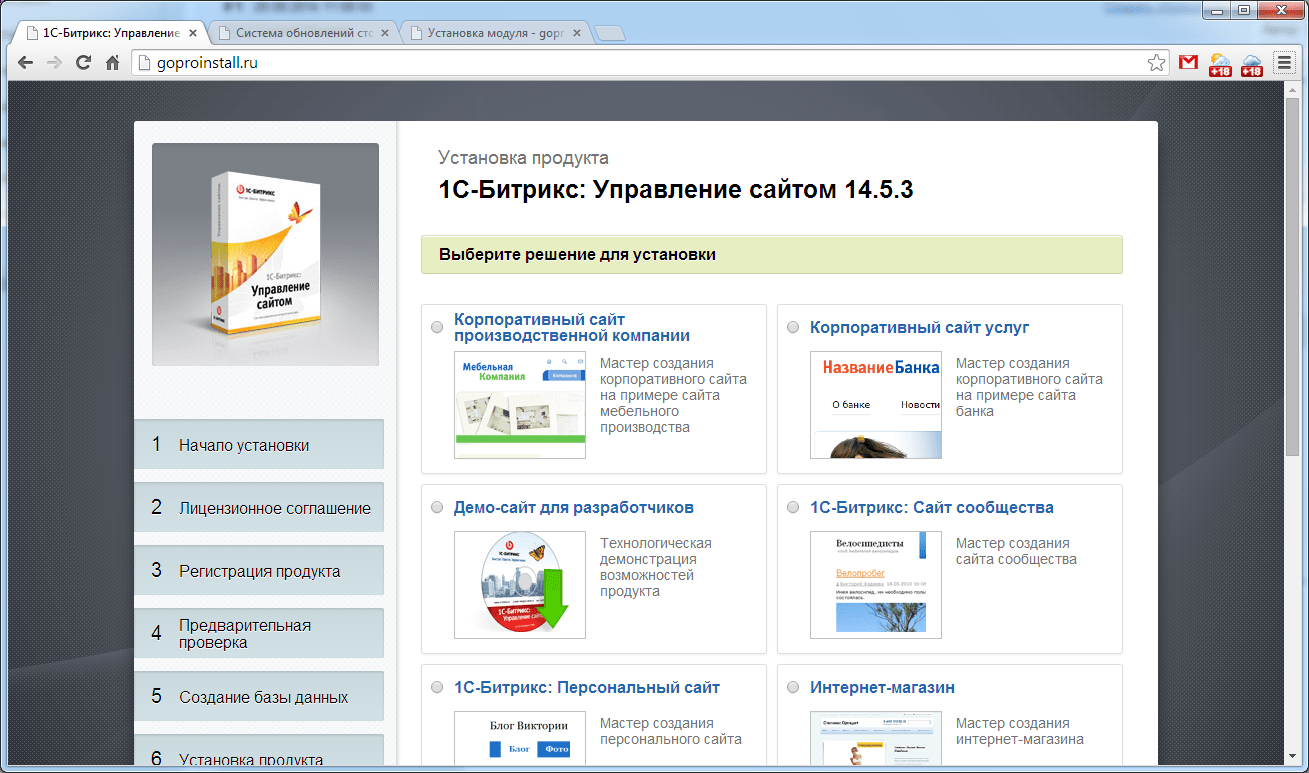Image resolution: width=1309 pixels, height=773 pixels.
Task: Click the 1С-Битрикс product box image
Action: 265,254
